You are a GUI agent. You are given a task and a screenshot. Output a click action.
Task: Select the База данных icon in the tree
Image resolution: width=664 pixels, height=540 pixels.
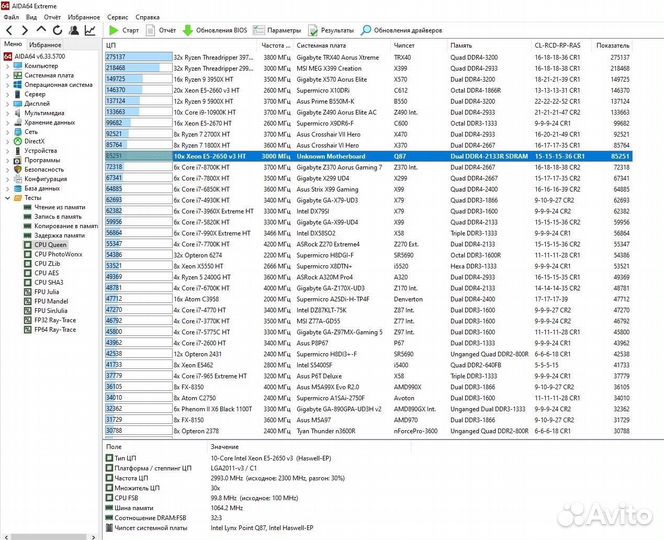coord(18,188)
